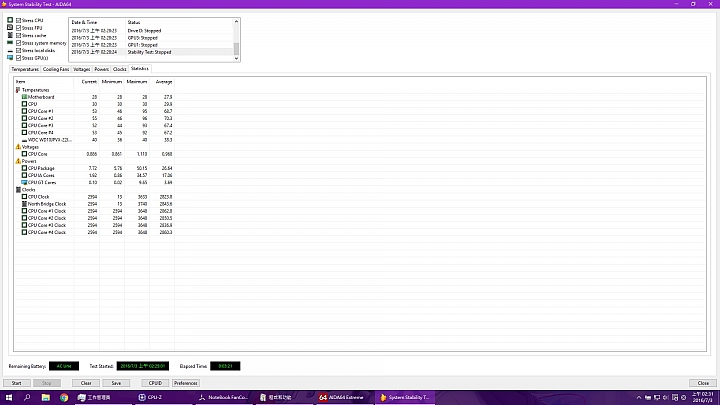Click the Minimum column header

[112, 82]
